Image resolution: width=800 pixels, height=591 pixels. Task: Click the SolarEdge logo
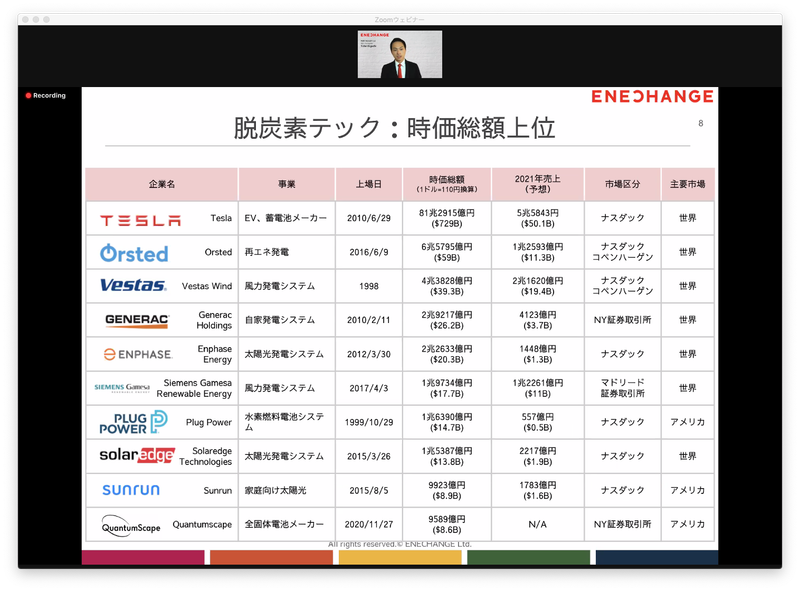click(x=137, y=455)
